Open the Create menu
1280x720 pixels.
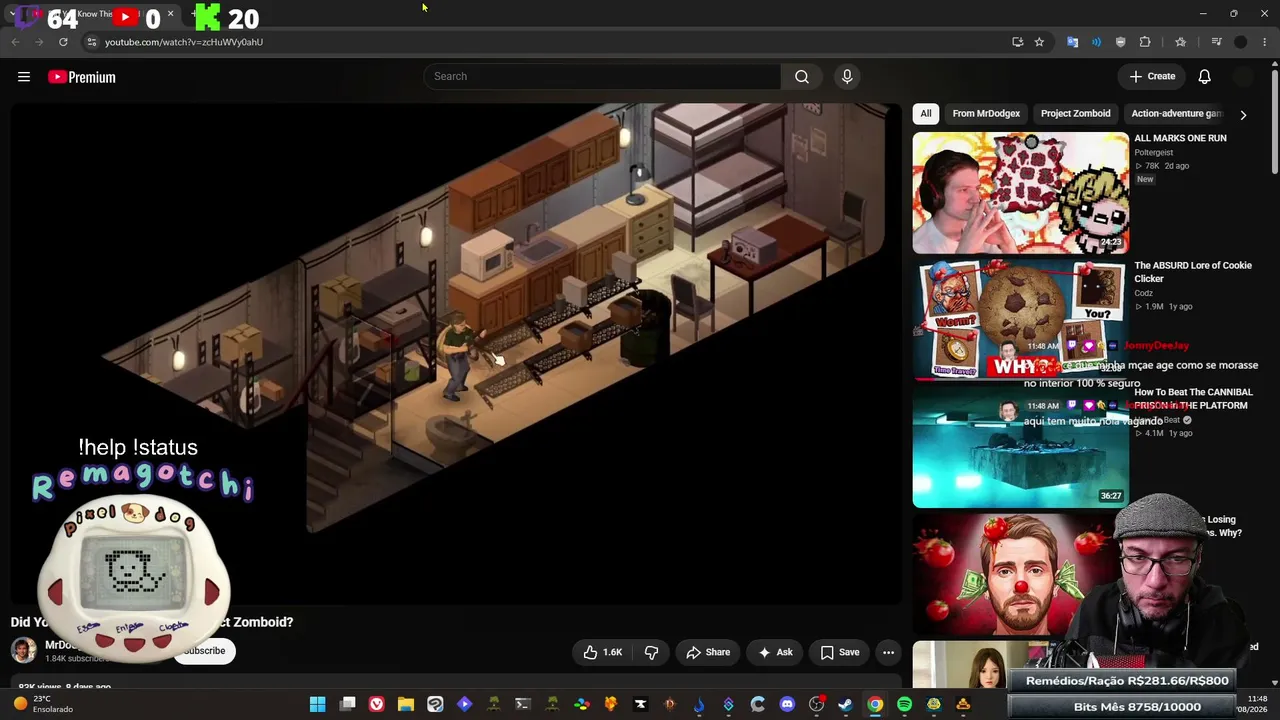[x=1152, y=77]
